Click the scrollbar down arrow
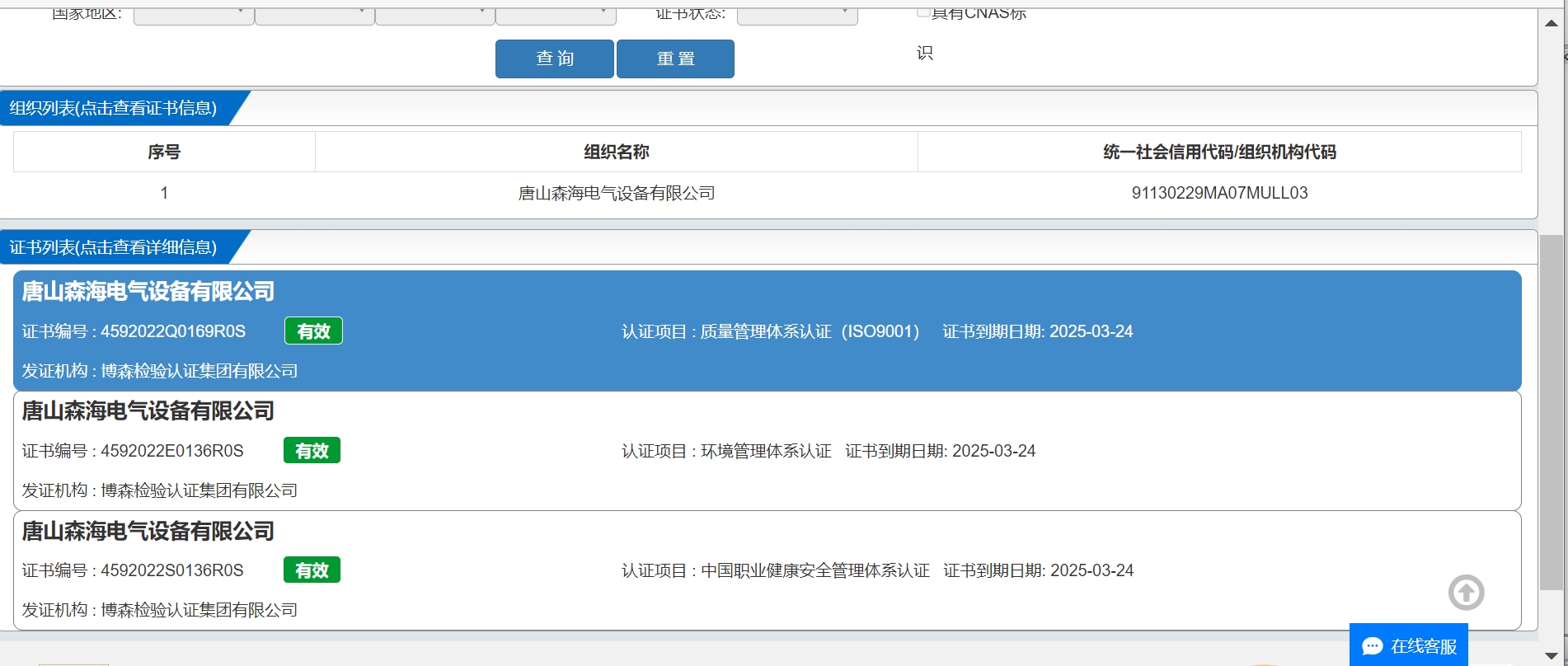The image size is (1568, 666). coord(1551,655)
